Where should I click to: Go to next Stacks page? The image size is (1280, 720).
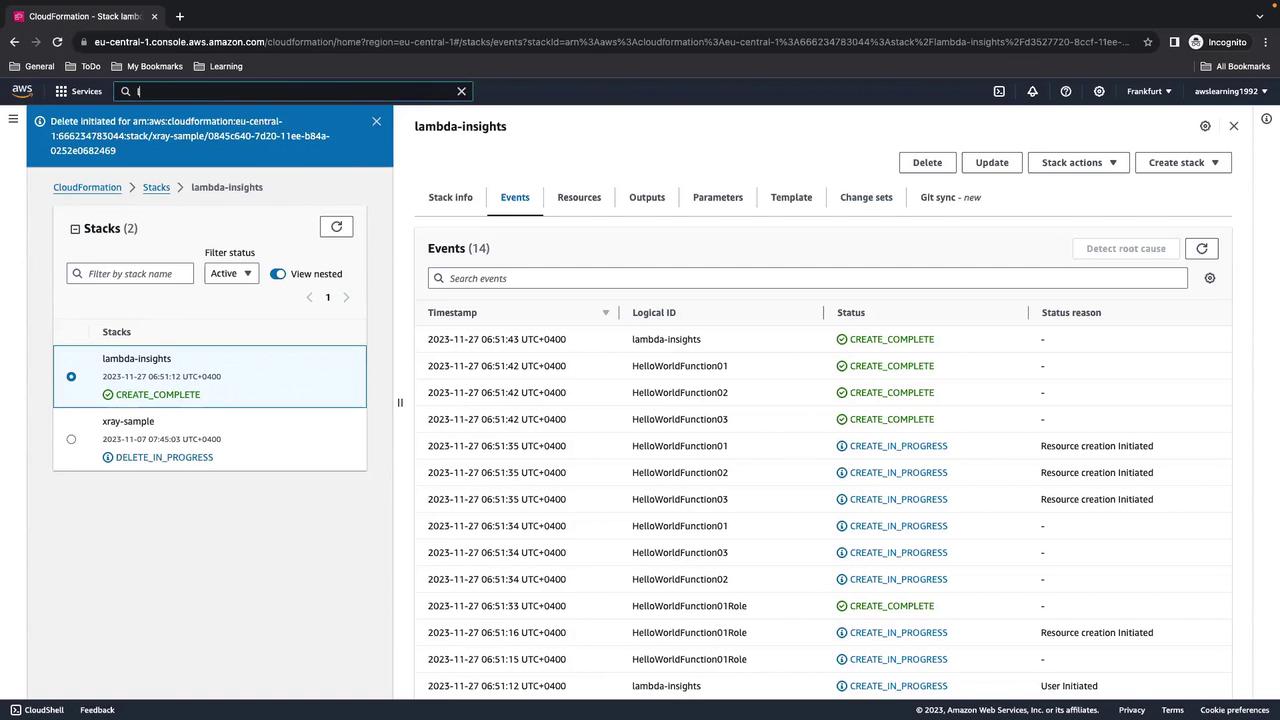(x=346, y=297)
